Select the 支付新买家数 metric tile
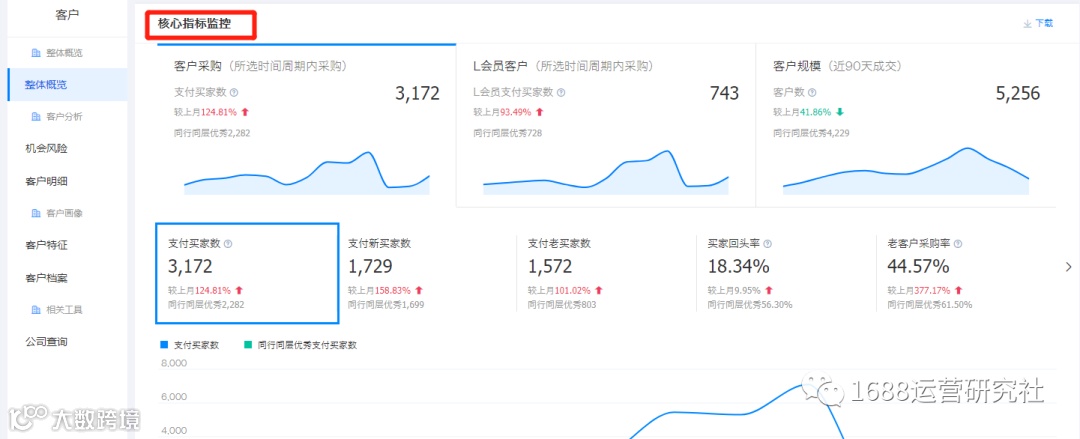 click(x=427, y=273)
